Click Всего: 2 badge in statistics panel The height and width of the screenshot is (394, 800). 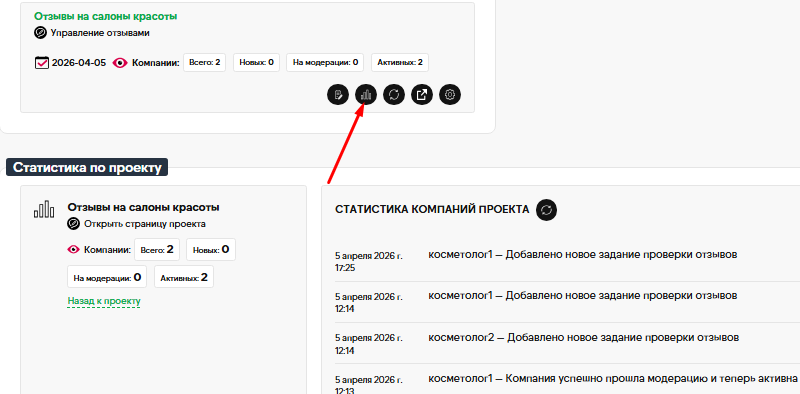click(157, 250)
